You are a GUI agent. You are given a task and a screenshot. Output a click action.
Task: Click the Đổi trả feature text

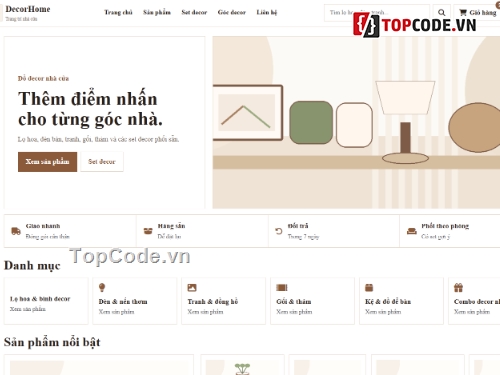click(x=298, y=226)
